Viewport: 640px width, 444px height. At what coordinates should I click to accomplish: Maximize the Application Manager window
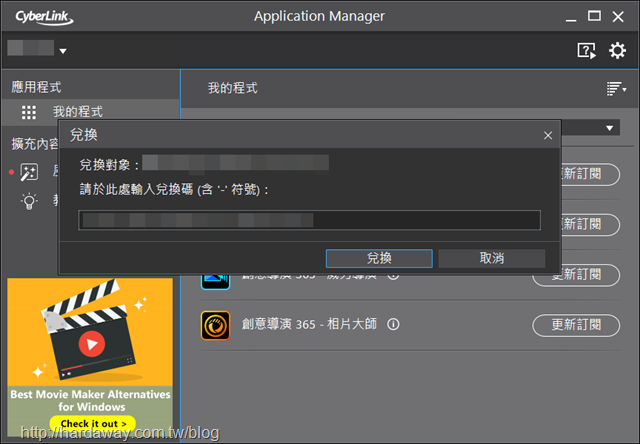pos(594,17)
